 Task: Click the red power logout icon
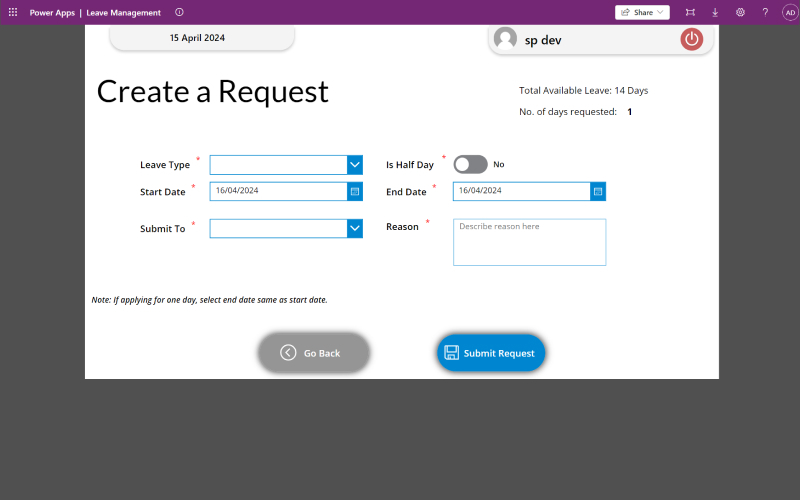[x=691, y=39]
